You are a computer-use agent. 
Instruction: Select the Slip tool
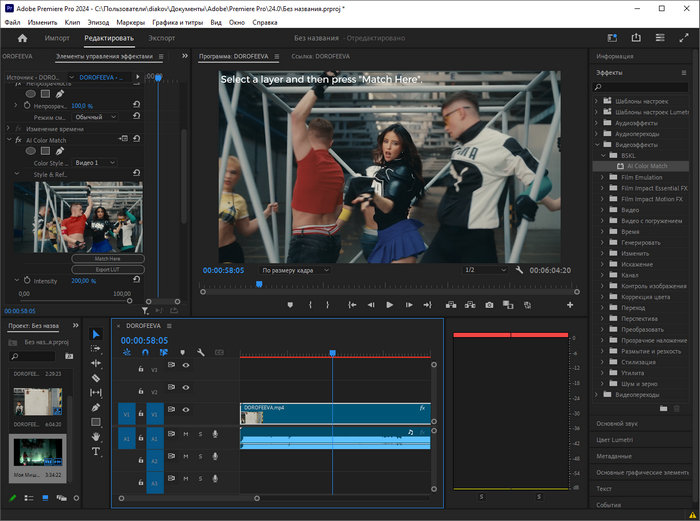click(96, 393)
